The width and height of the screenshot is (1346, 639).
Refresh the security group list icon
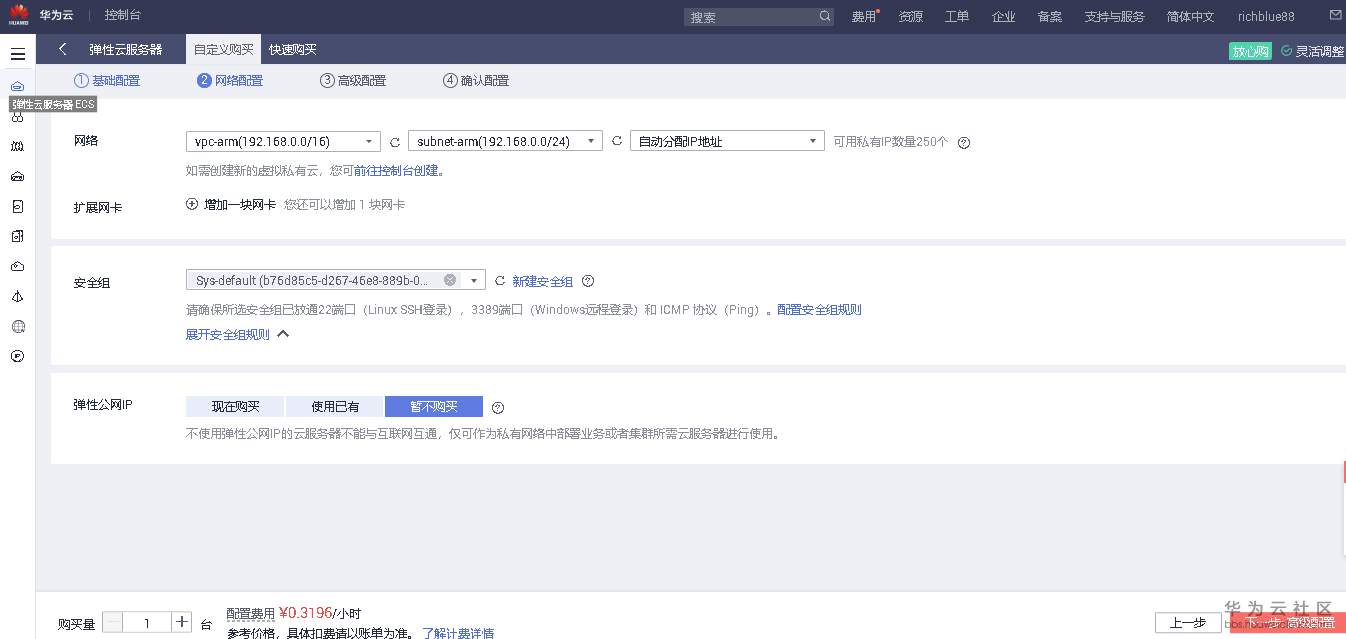click(x=500, y=281)
